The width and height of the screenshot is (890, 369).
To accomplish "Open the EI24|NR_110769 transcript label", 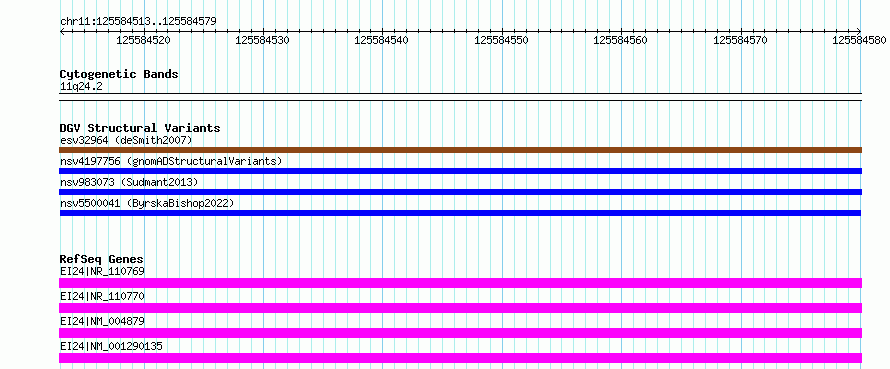I will [x=102, y=271].
